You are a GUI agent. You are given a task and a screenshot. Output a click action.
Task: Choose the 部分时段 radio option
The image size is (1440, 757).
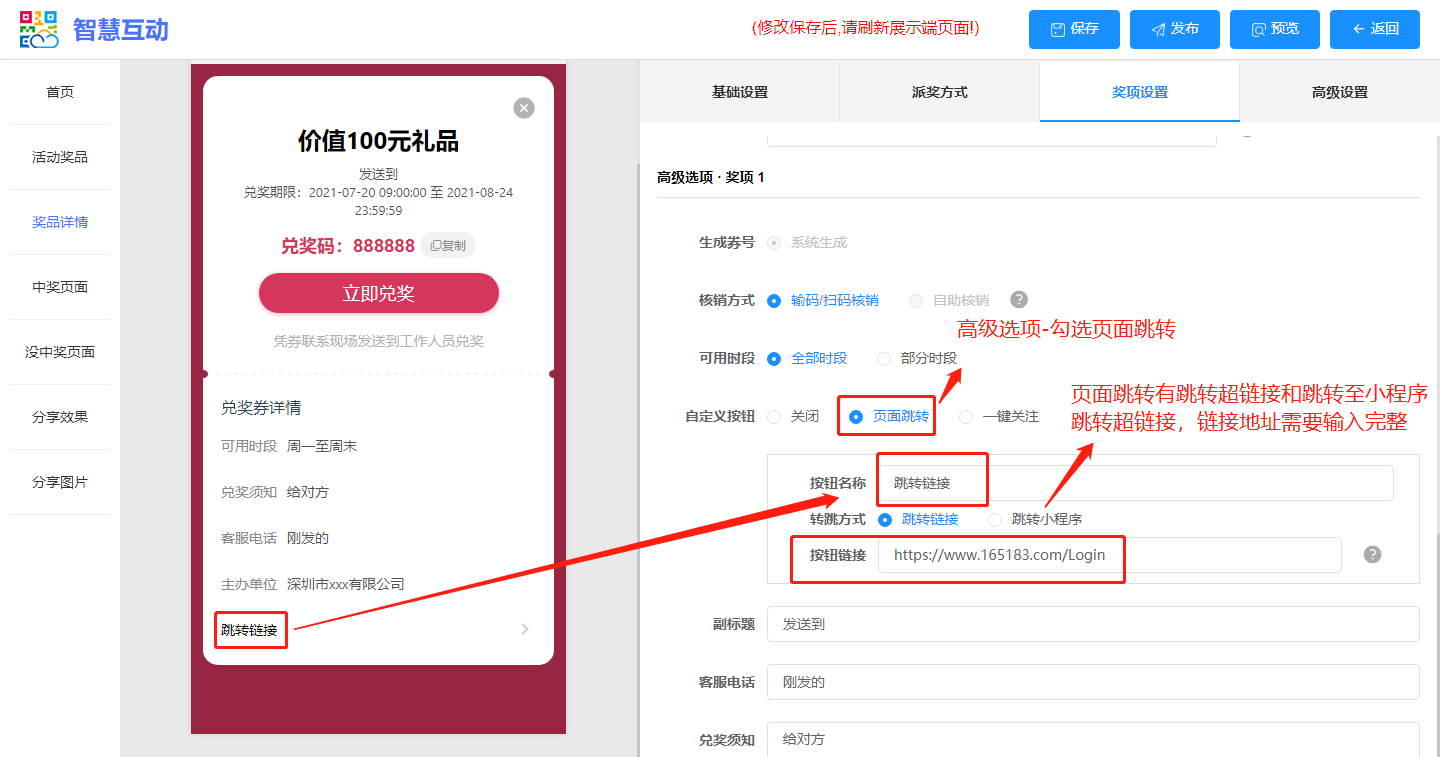(884, 359)
